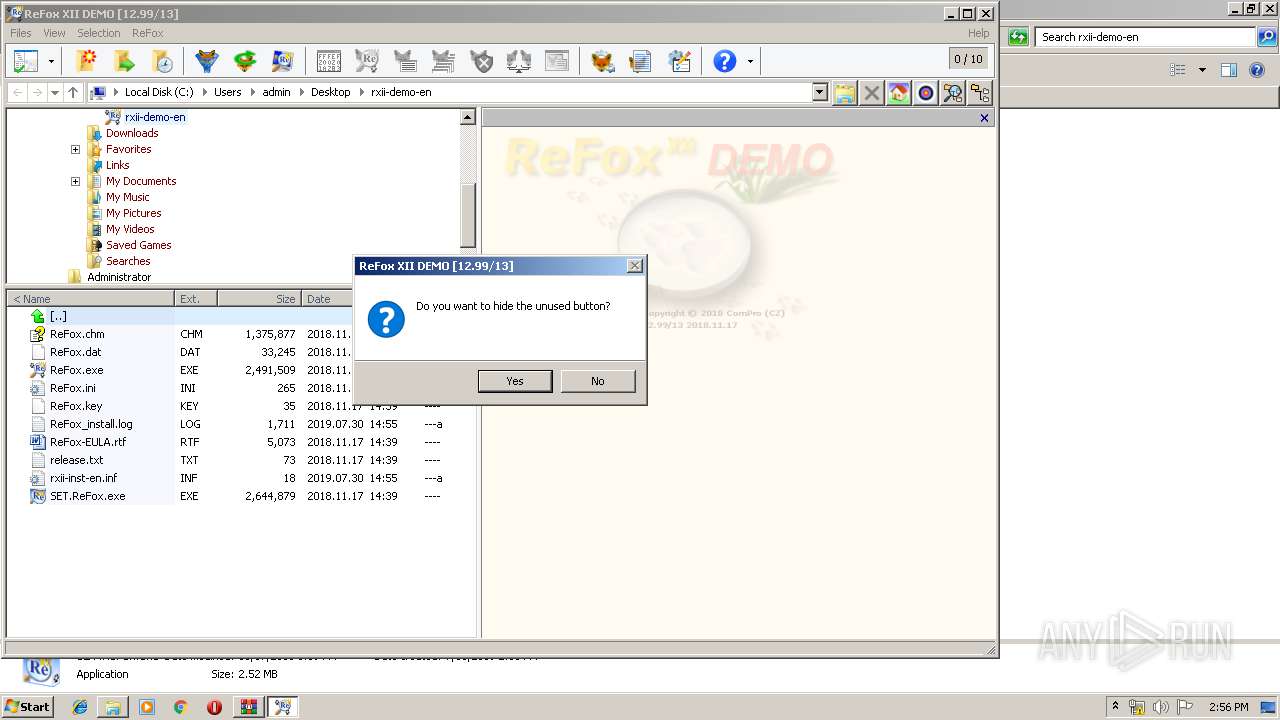Toggle the folder tree view icon
The image size is (1280, 720).
tap(980, 93)
